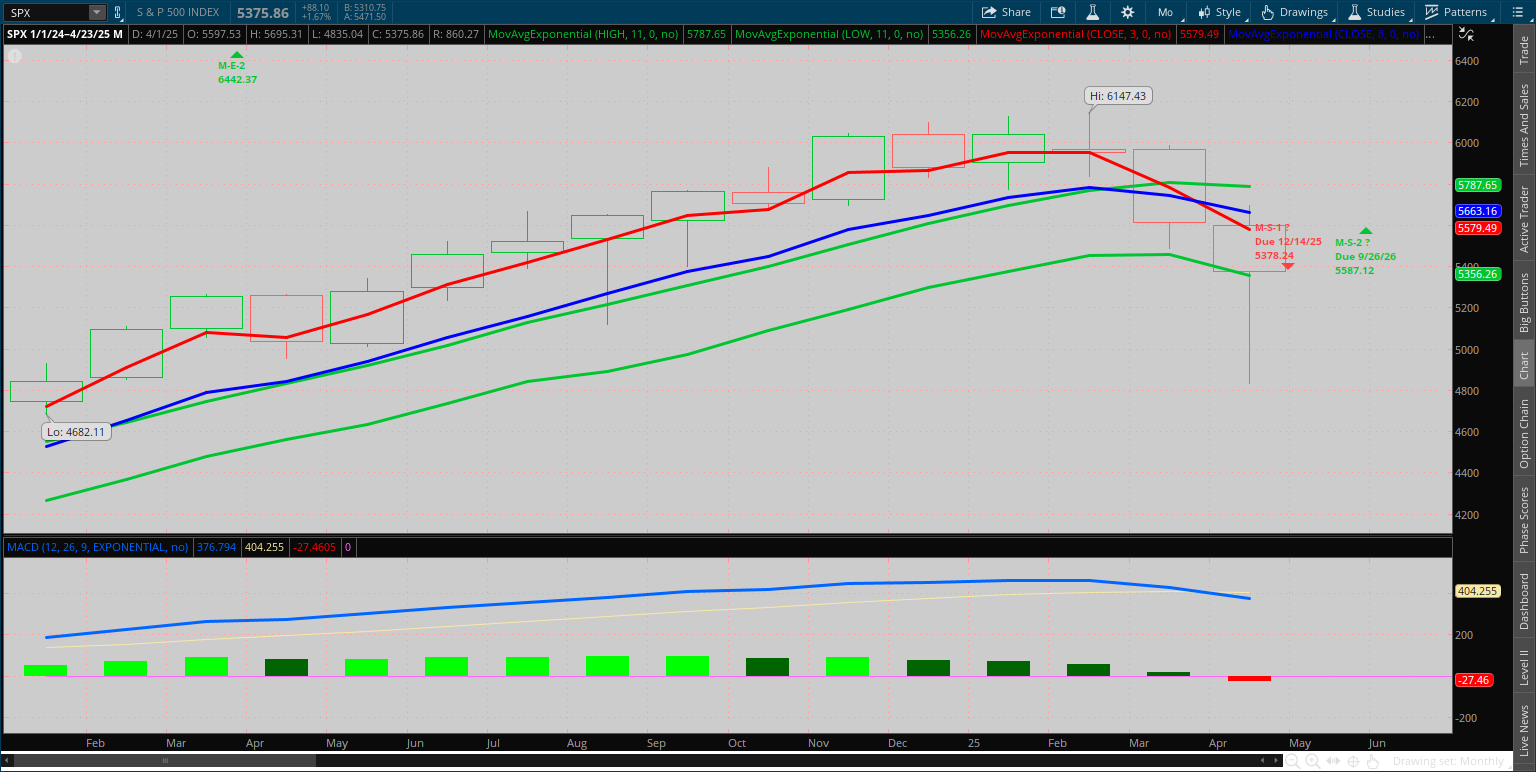Click the Share button
The width and height of the screenshot is (1536, 772).
tap(1006, 12)
